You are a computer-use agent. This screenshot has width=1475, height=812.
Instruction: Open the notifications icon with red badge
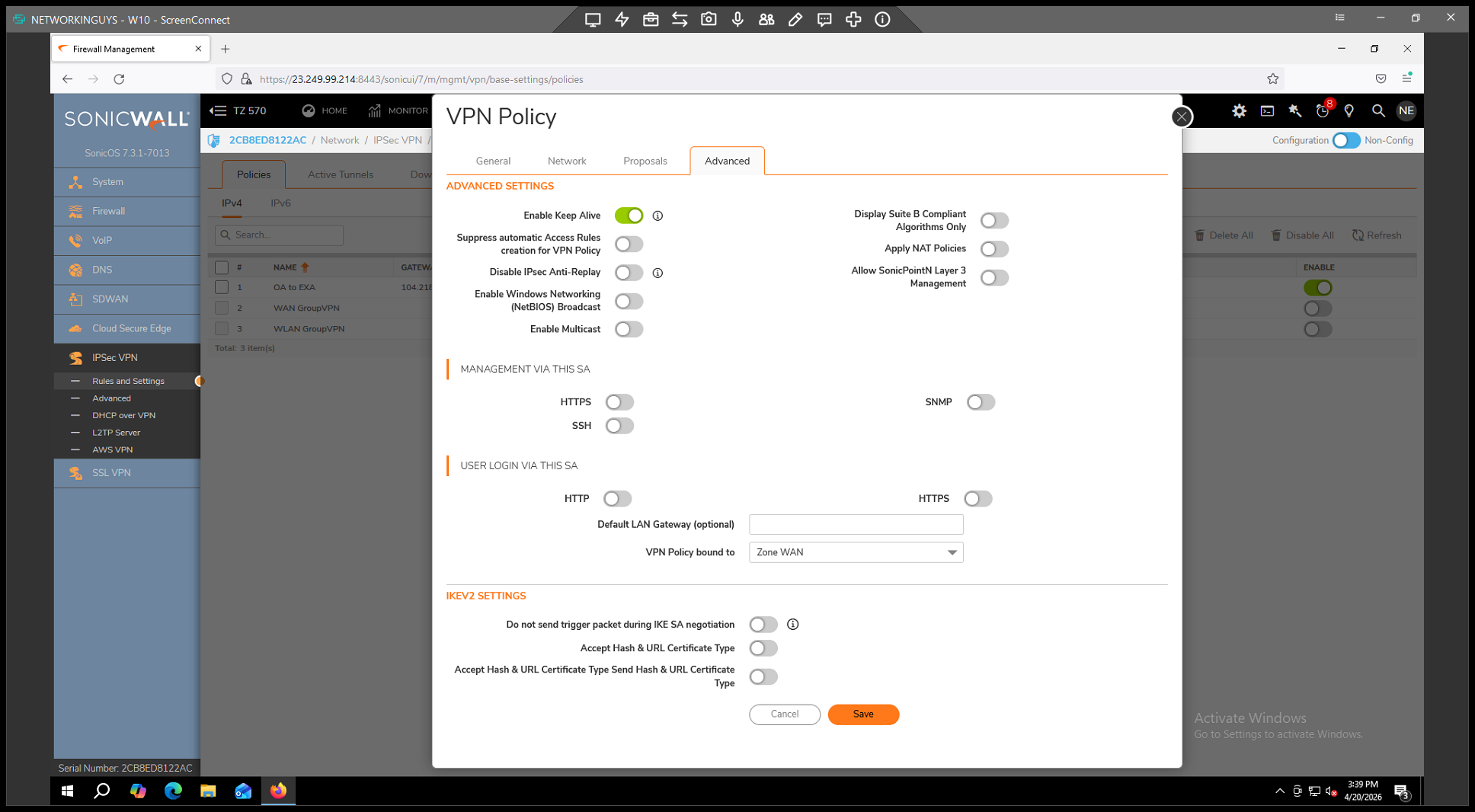point(1323,111)
